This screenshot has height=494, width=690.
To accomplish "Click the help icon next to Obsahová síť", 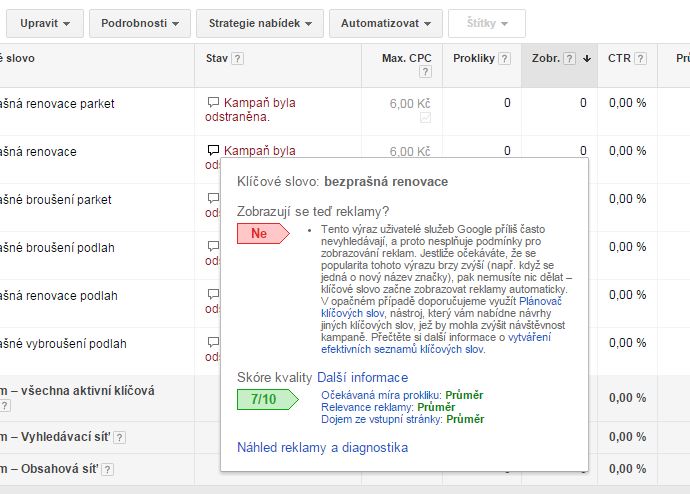I will pos(107,469).
